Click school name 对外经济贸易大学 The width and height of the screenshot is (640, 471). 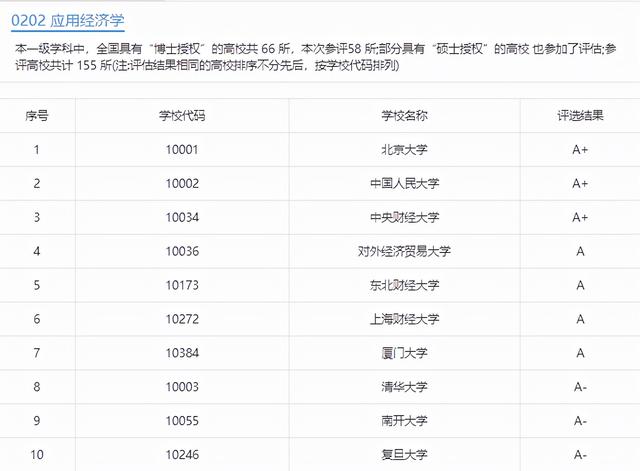tap(404, 251)
